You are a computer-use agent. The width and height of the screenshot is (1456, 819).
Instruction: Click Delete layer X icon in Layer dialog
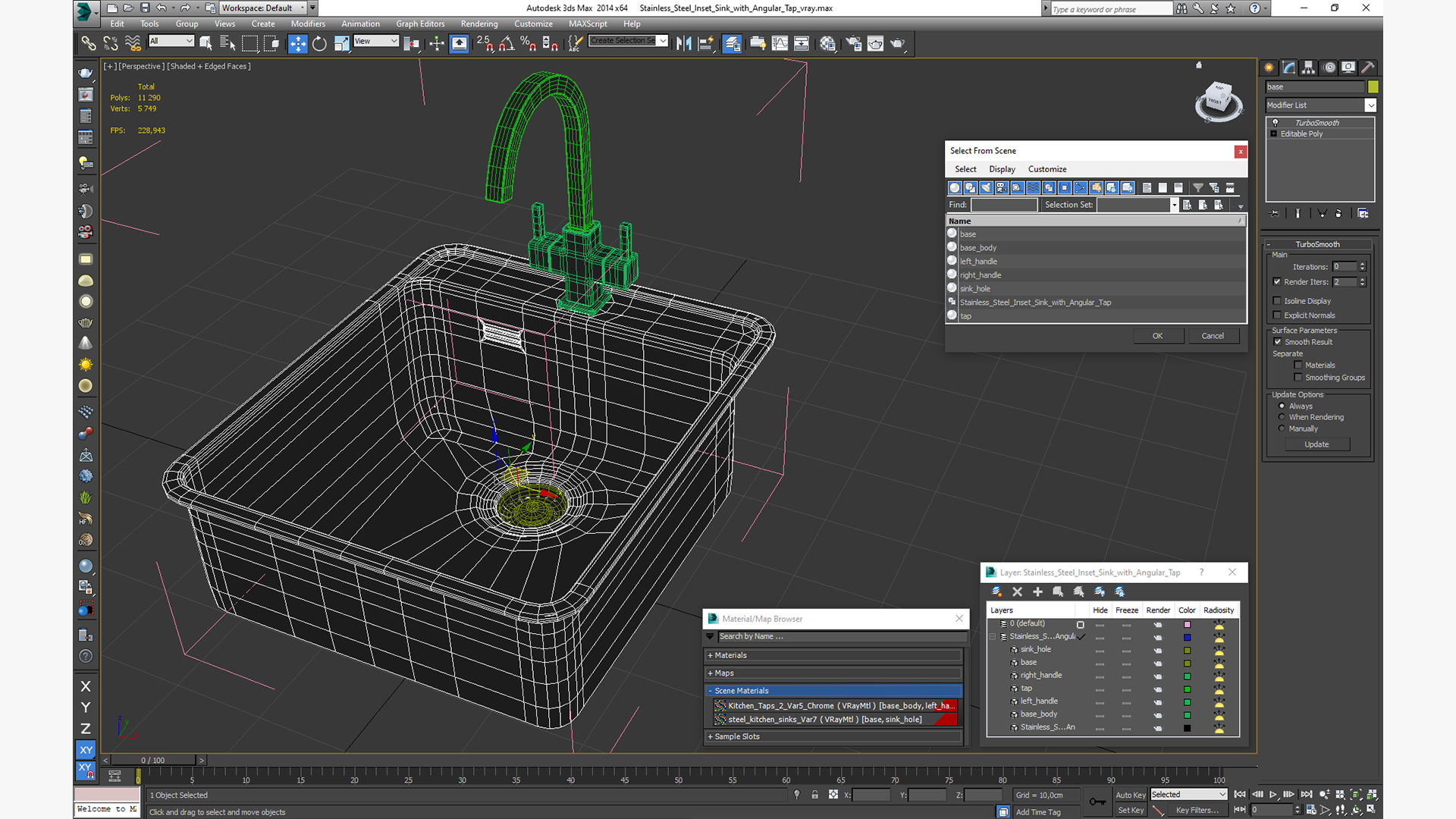tap(1017, 591)
